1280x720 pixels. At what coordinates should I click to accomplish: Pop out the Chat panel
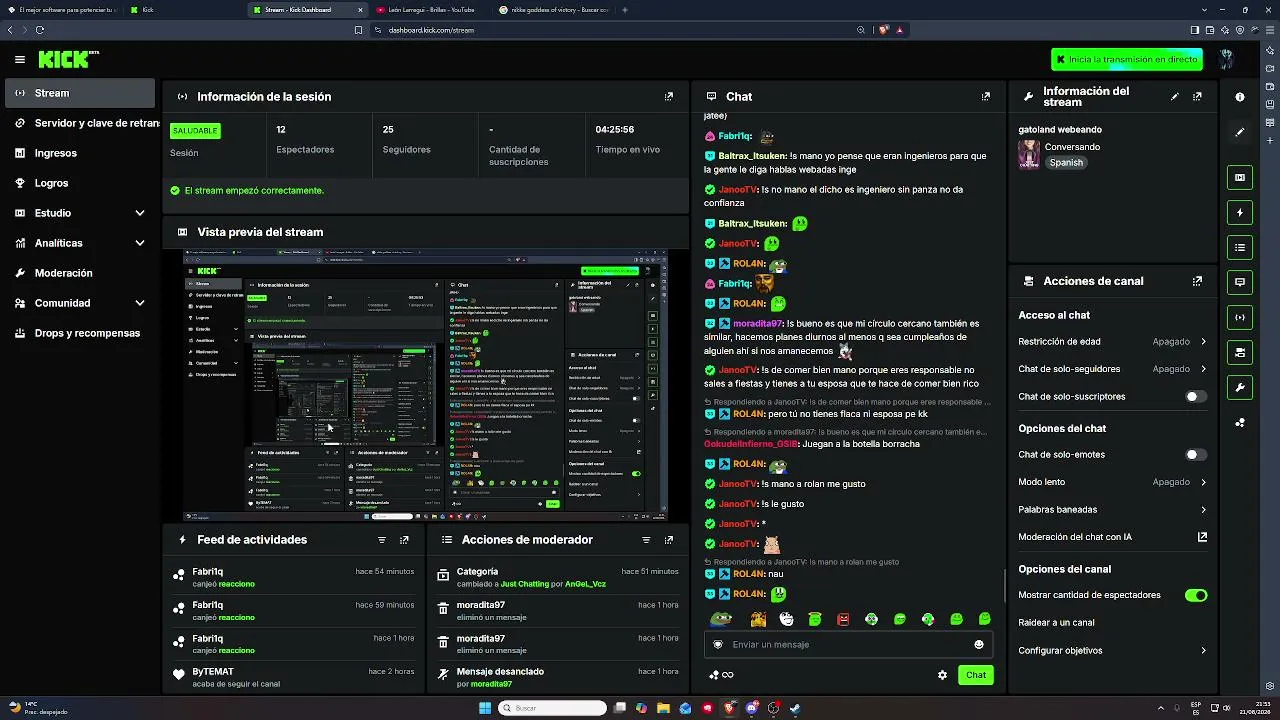click(x=986, y=97)
